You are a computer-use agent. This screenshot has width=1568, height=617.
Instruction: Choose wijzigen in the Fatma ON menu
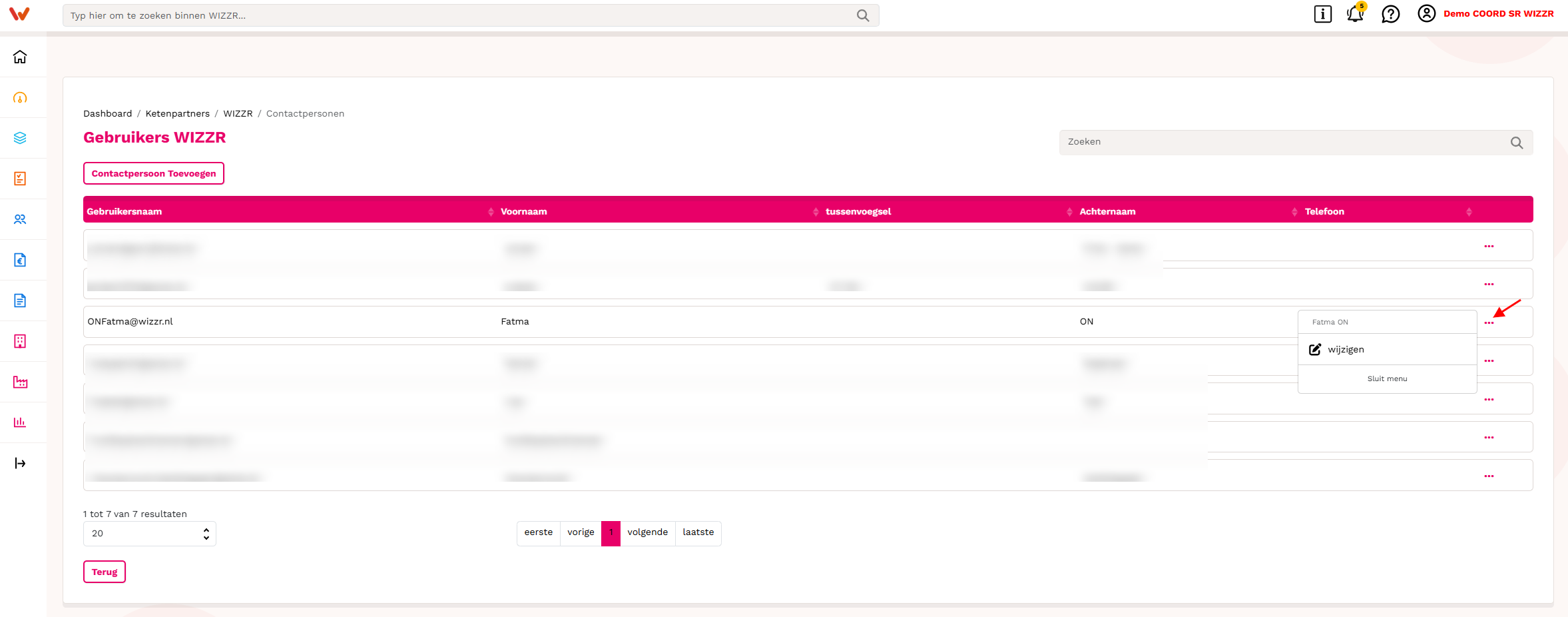tap(1346, 349)
